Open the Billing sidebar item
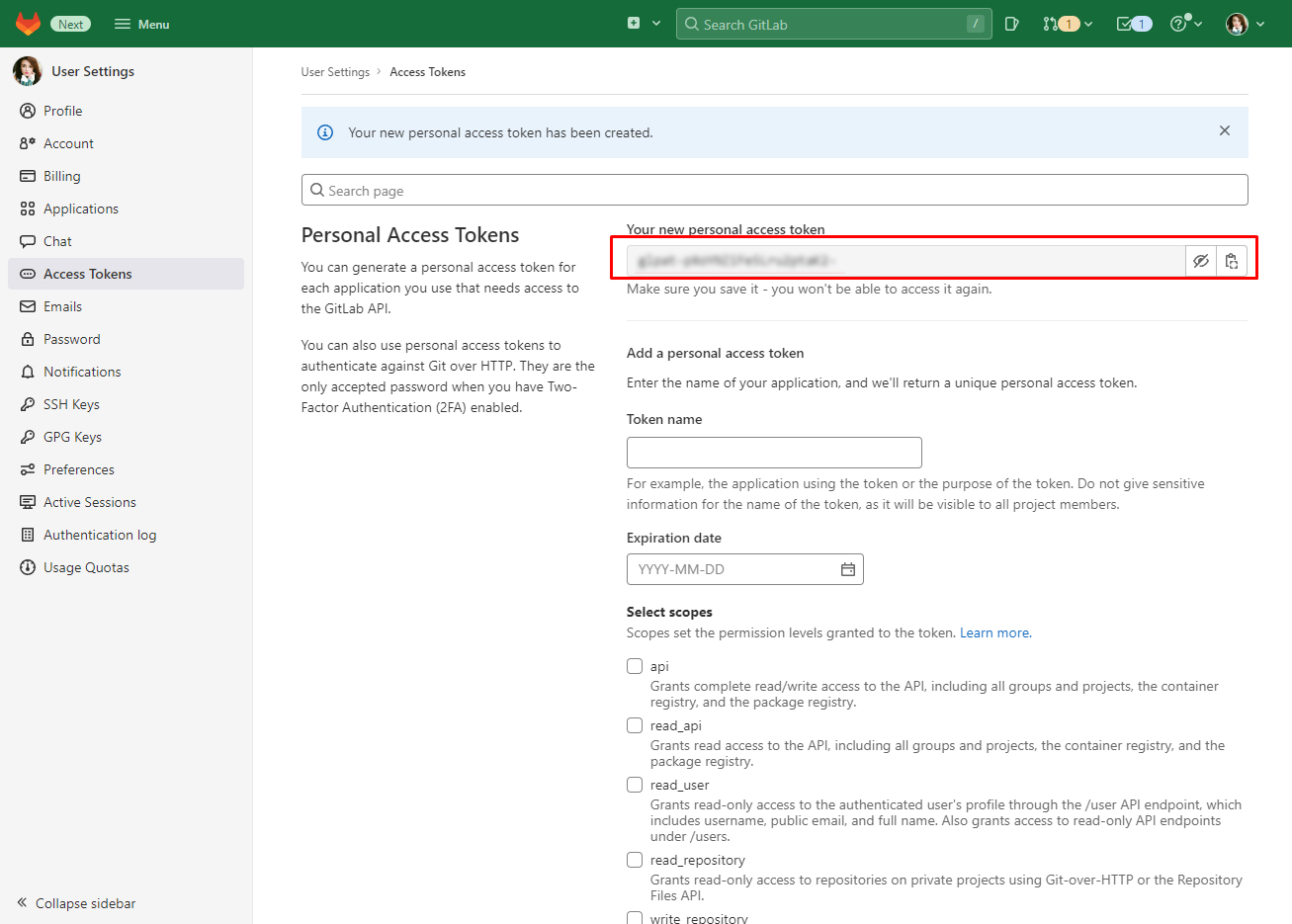Viewport: 1292px width, 924px height. click(126, 176)
